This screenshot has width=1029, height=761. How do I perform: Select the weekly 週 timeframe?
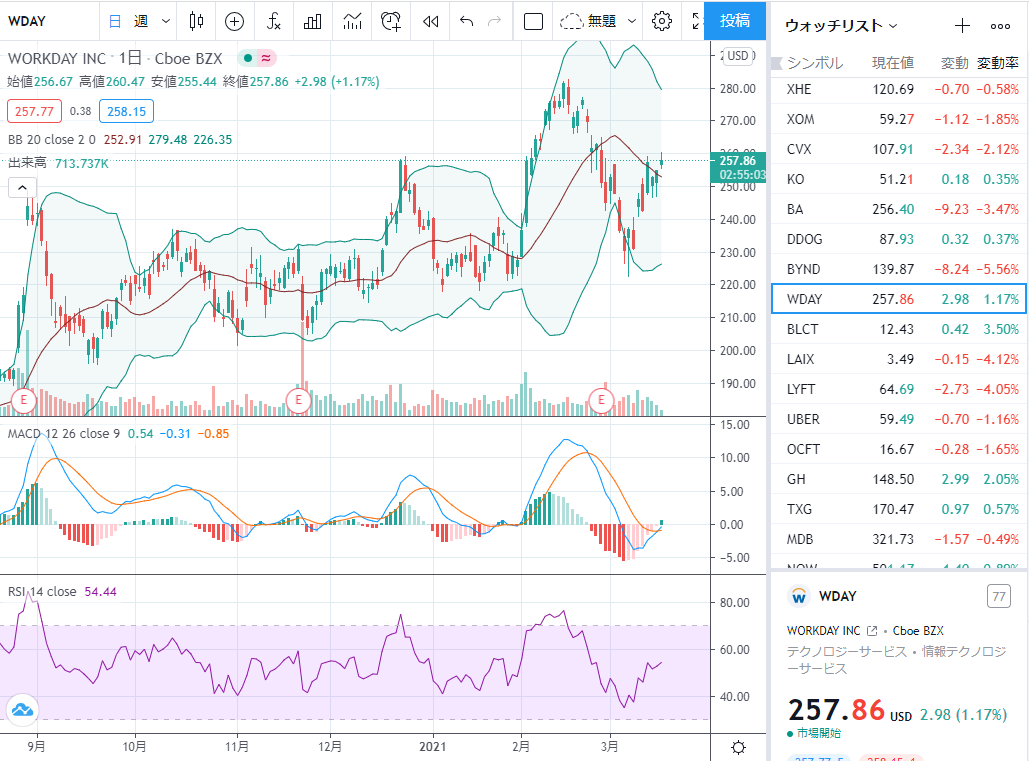coord(141,22)
